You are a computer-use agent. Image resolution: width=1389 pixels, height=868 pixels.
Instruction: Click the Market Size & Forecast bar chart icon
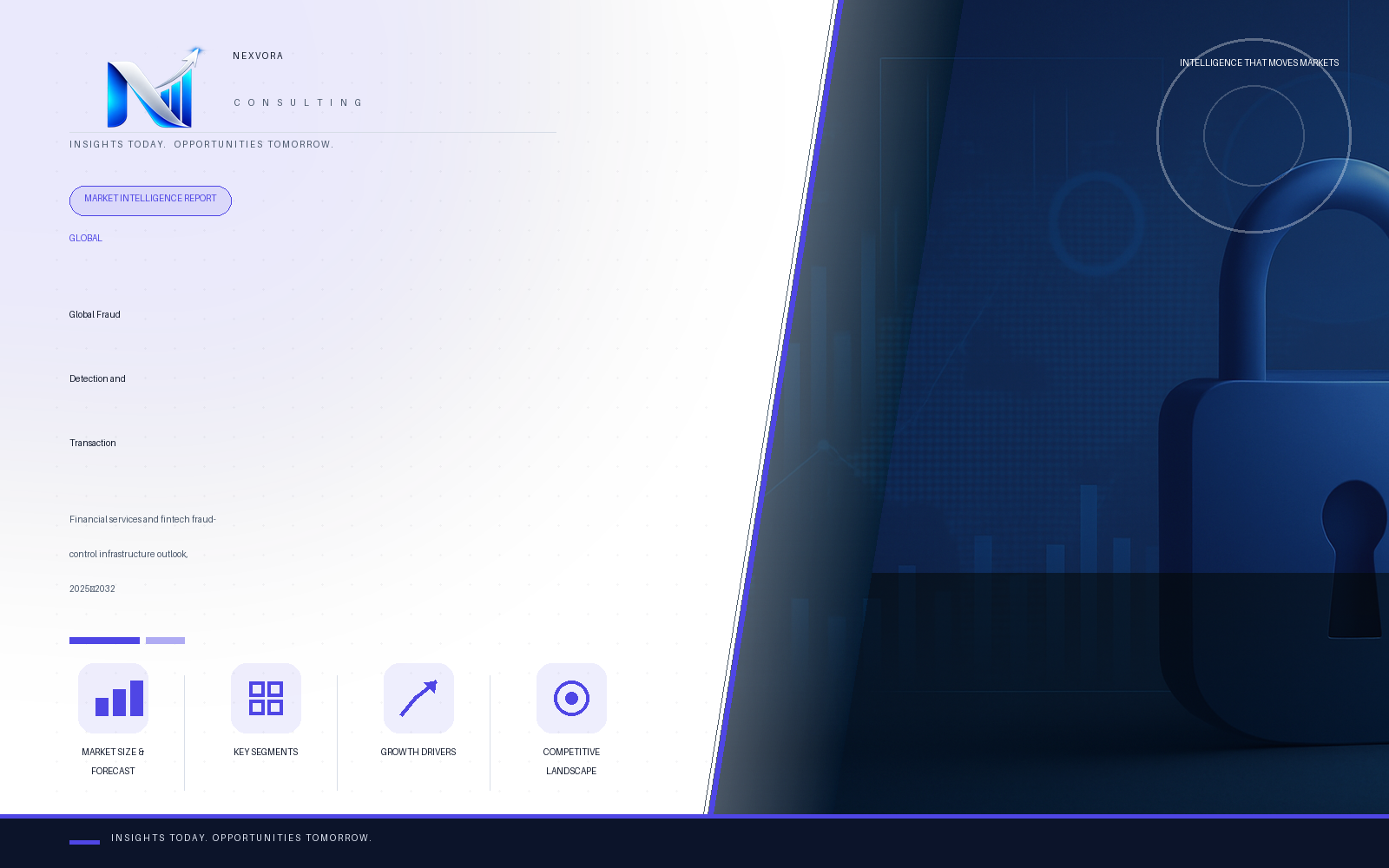113,698
